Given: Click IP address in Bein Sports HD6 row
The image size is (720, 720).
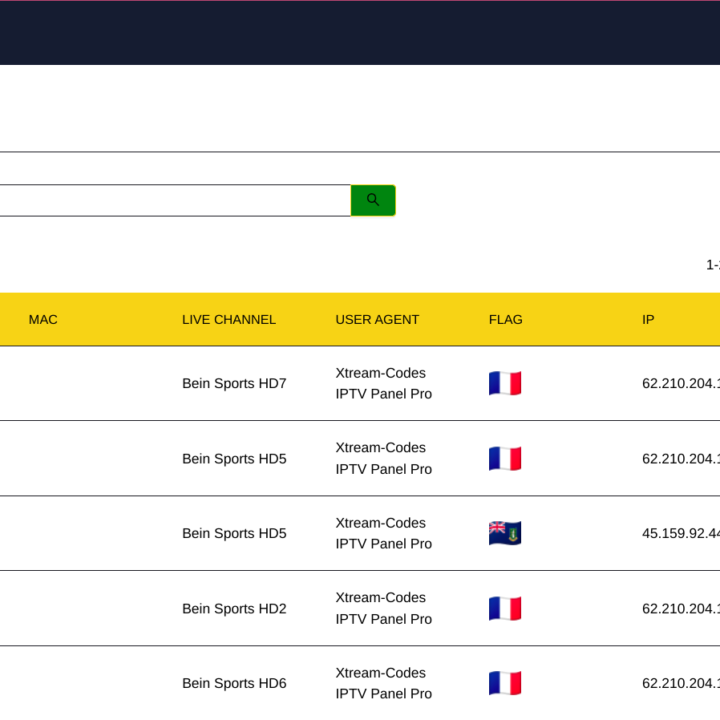Looking at the screenshot, I should pyautogui.click(x=681, y=683).
